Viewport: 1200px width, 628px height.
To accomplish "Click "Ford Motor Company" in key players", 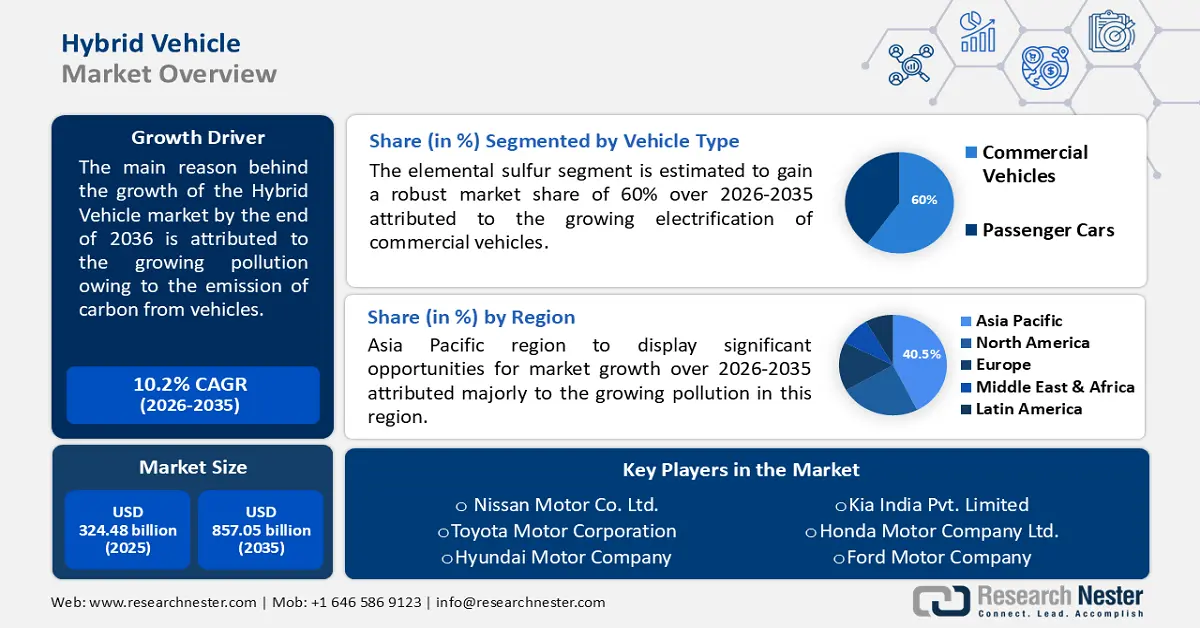I will [x=939, y=557].
